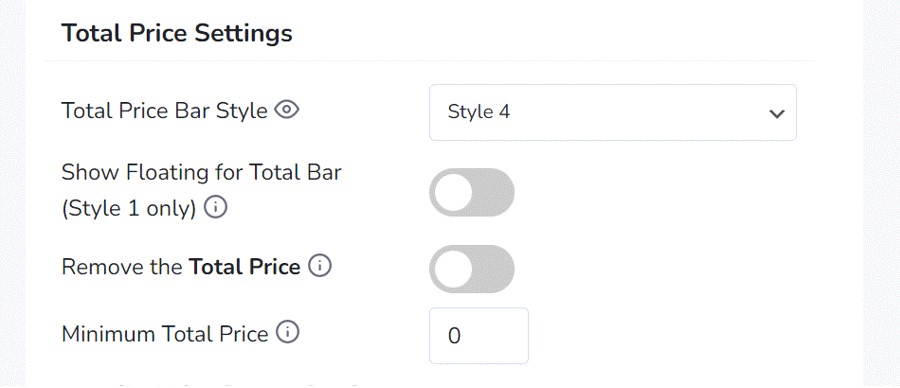900x388 pixels.
Task: Click the 0 value in minimum price box
Action: (454, 336)
